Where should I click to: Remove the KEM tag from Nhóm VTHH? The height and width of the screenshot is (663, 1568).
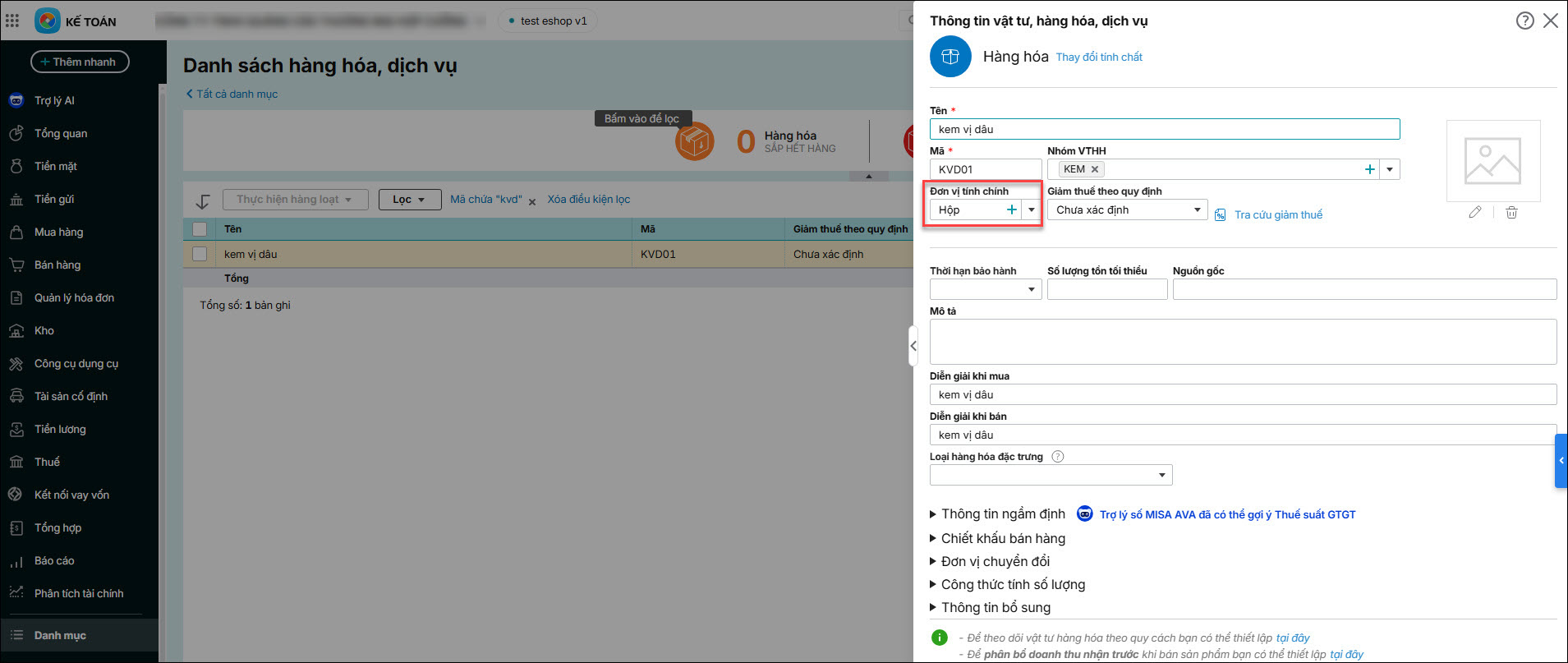pyautogui.click(x=1094, y=169)
